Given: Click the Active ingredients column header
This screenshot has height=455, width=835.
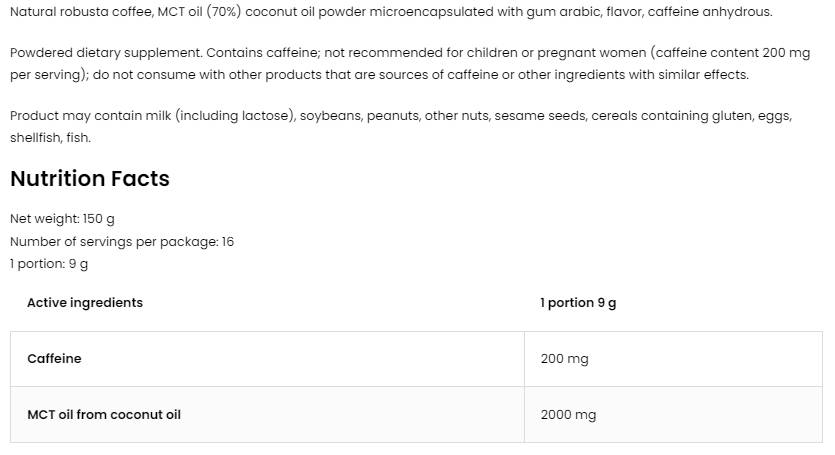Looking at the screenshot, I should click(x=85, y=303).
